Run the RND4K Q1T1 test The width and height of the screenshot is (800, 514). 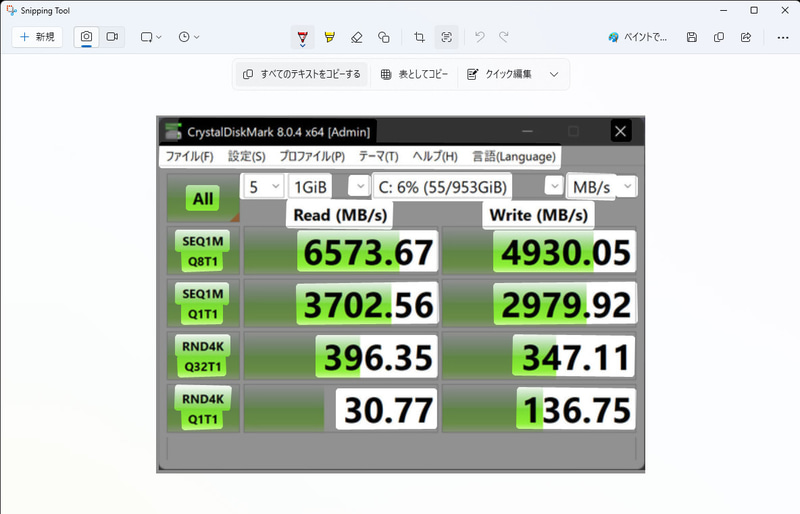pos(203,409)
